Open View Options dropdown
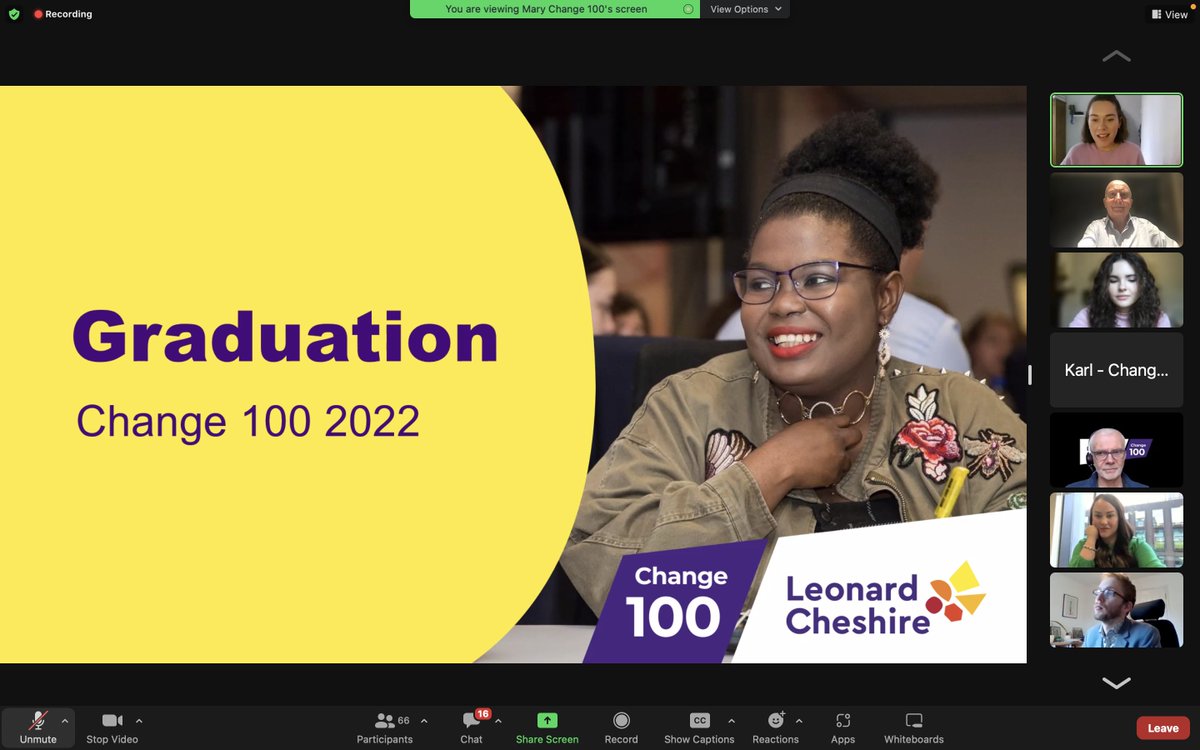1200x750 pixels. (745, 9)
